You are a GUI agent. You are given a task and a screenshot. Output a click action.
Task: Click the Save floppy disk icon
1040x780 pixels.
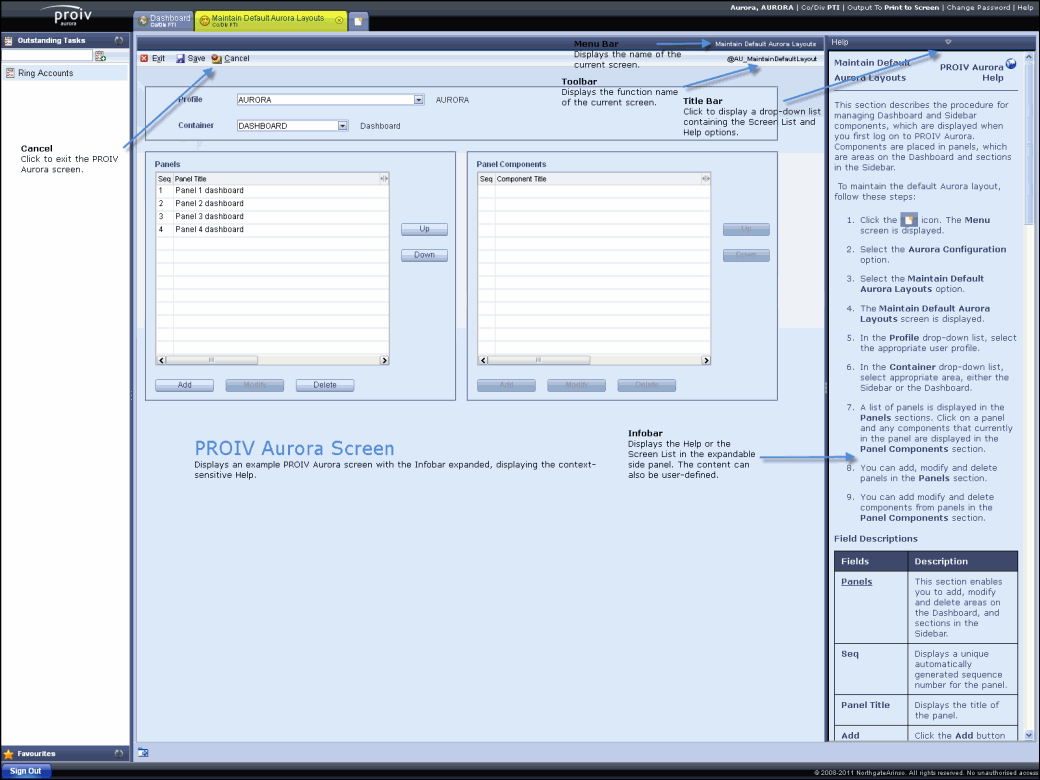[180, 58]
